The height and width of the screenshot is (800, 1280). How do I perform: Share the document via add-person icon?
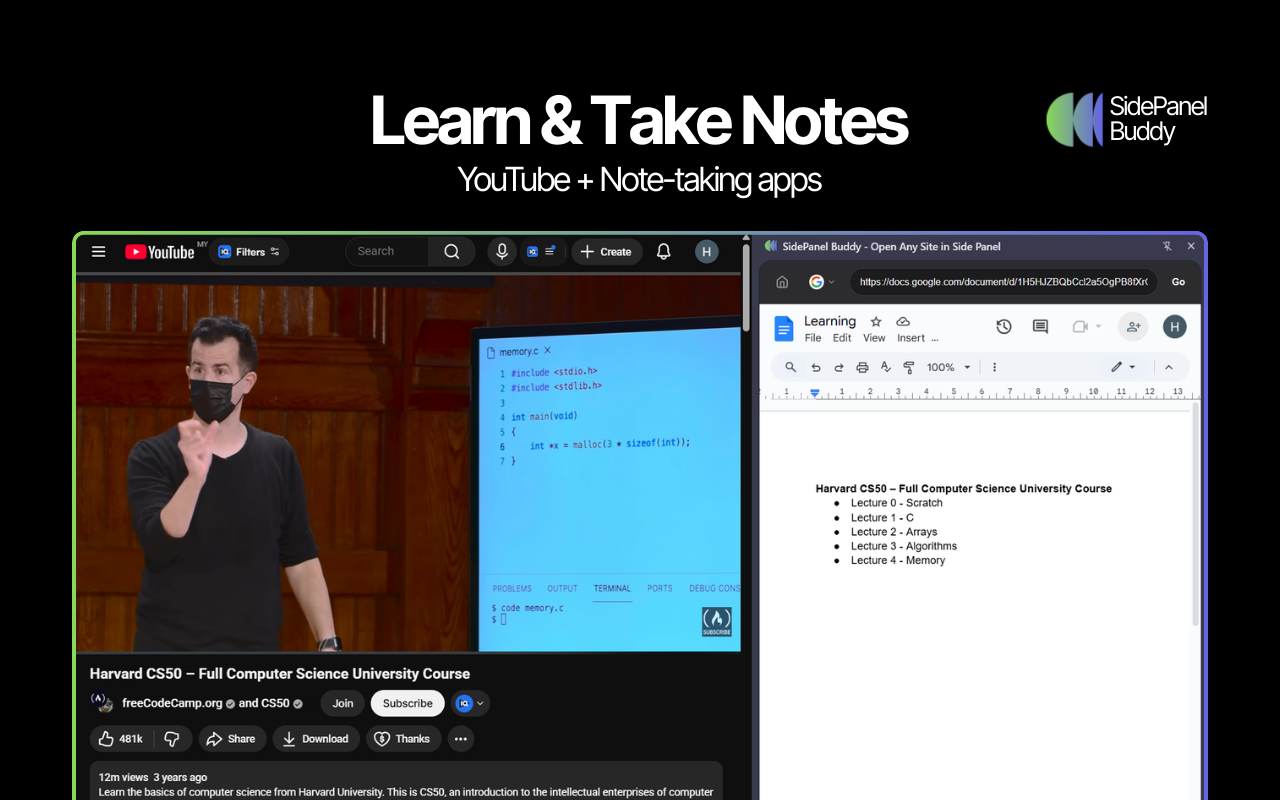tap(1133, 327)
